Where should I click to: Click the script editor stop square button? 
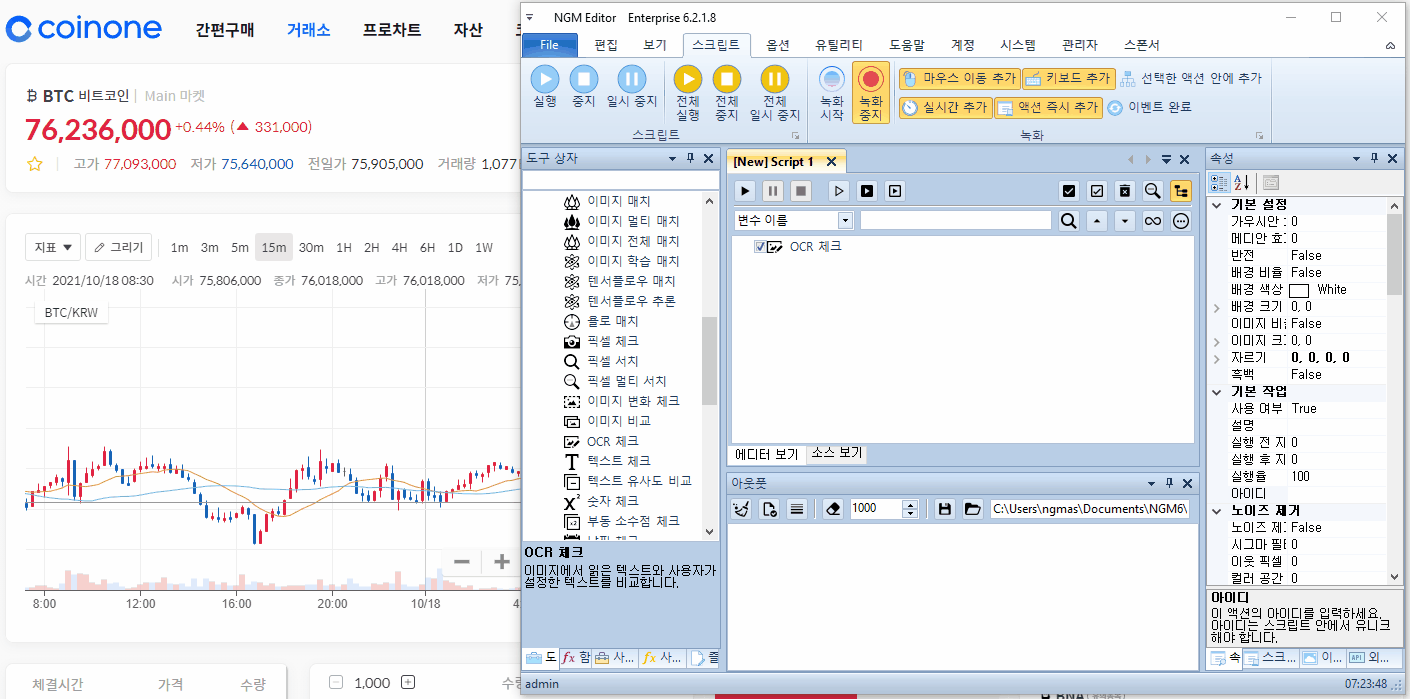click(x=801, y=190)
